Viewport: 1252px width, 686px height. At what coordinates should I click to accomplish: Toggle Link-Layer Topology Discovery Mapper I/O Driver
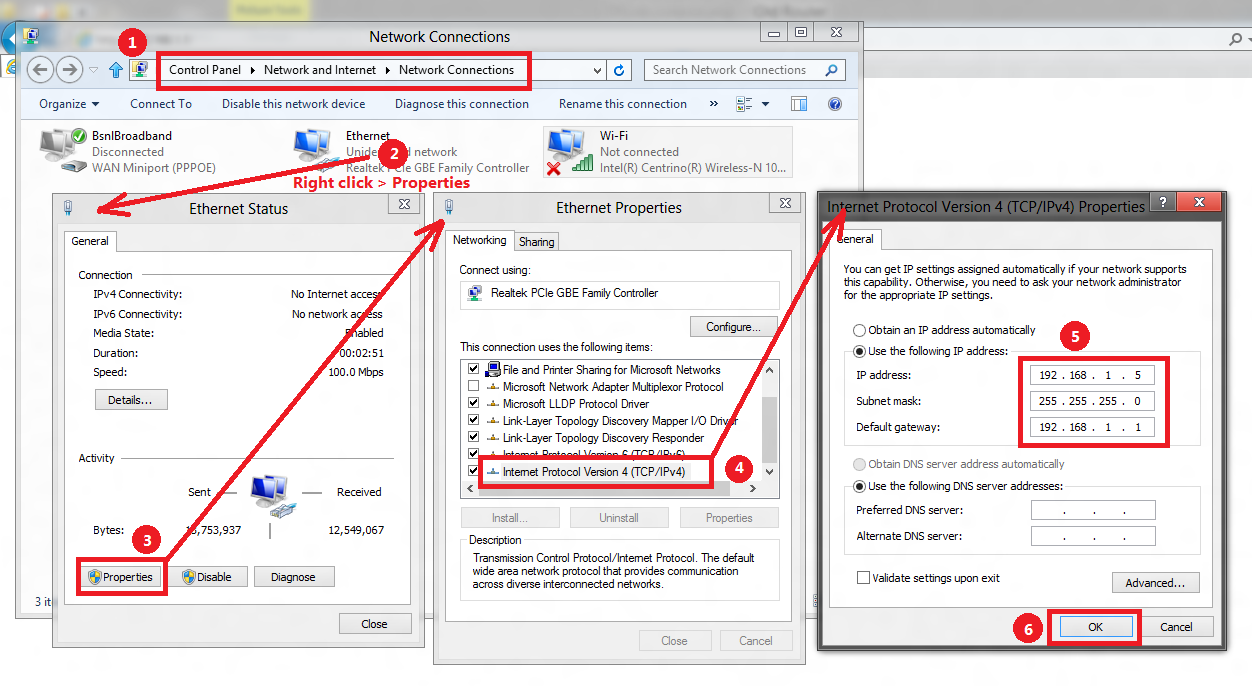474,421
